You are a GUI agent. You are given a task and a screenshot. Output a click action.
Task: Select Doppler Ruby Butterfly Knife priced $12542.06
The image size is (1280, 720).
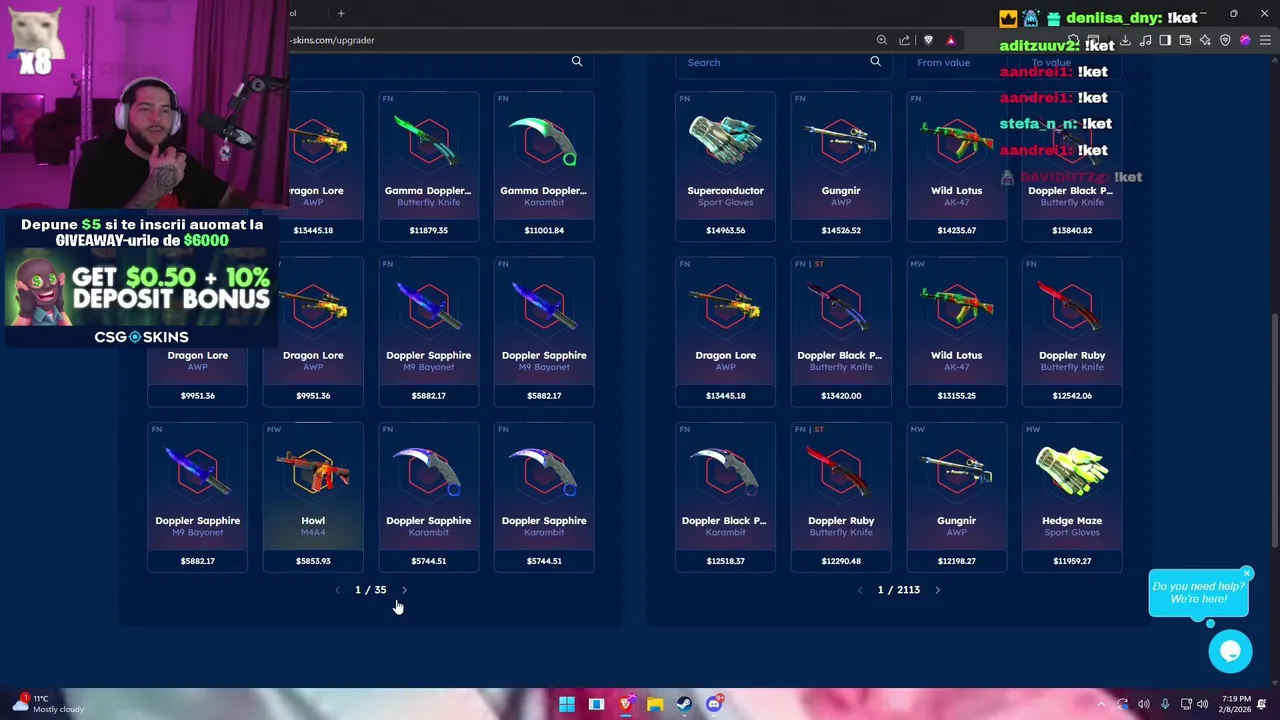1072,332
